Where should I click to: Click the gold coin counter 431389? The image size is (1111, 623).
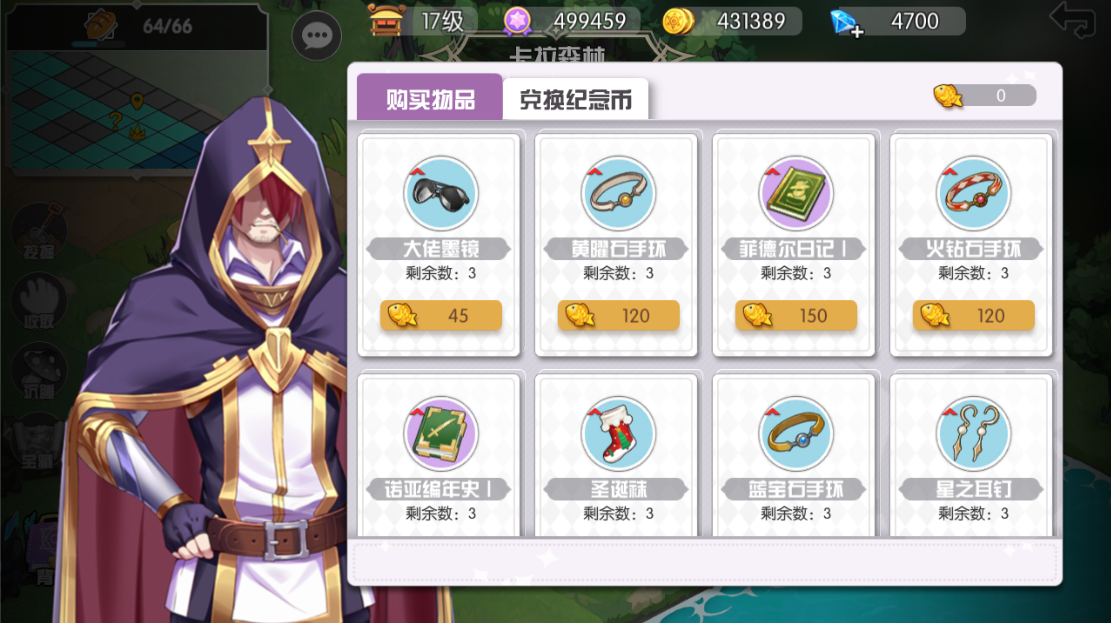[x=732, y=21]
